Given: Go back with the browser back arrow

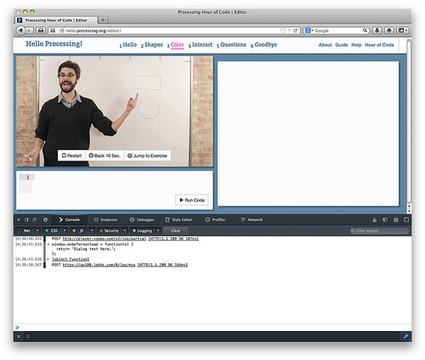Looking at the screenshot, I should [20, 30].
